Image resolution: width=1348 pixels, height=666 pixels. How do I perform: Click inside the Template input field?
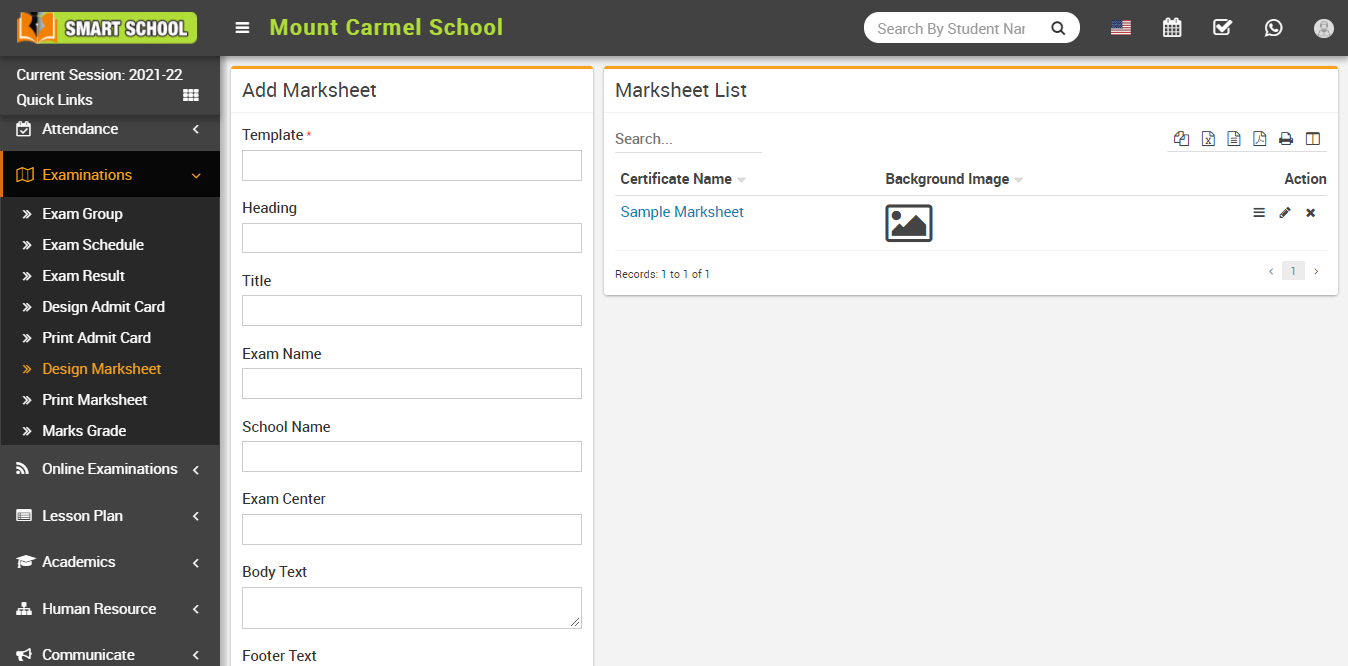pyautogui.click(x=411, y=165)
